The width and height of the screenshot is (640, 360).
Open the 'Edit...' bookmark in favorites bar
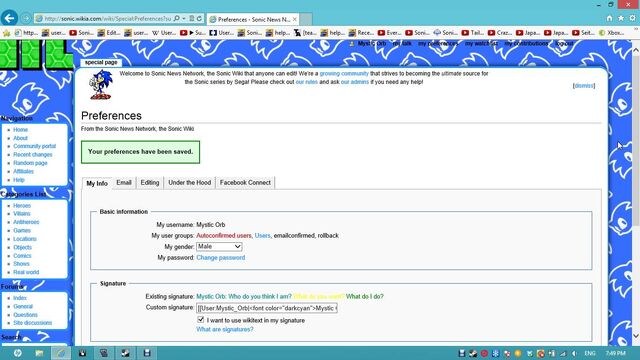click(x=109, y=33)
